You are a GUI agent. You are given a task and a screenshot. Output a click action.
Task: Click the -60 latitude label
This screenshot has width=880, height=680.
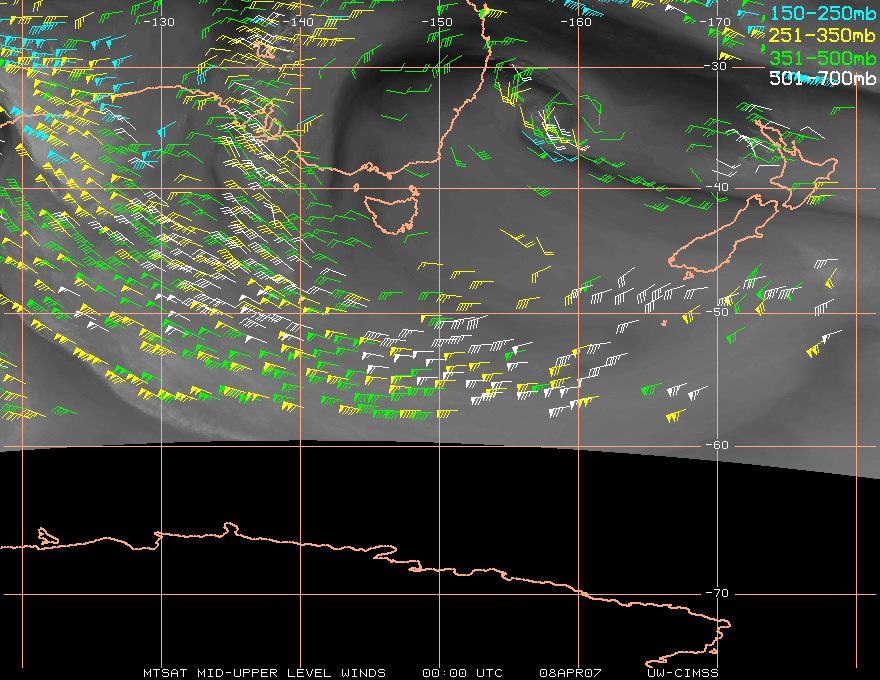coord(717,445)
